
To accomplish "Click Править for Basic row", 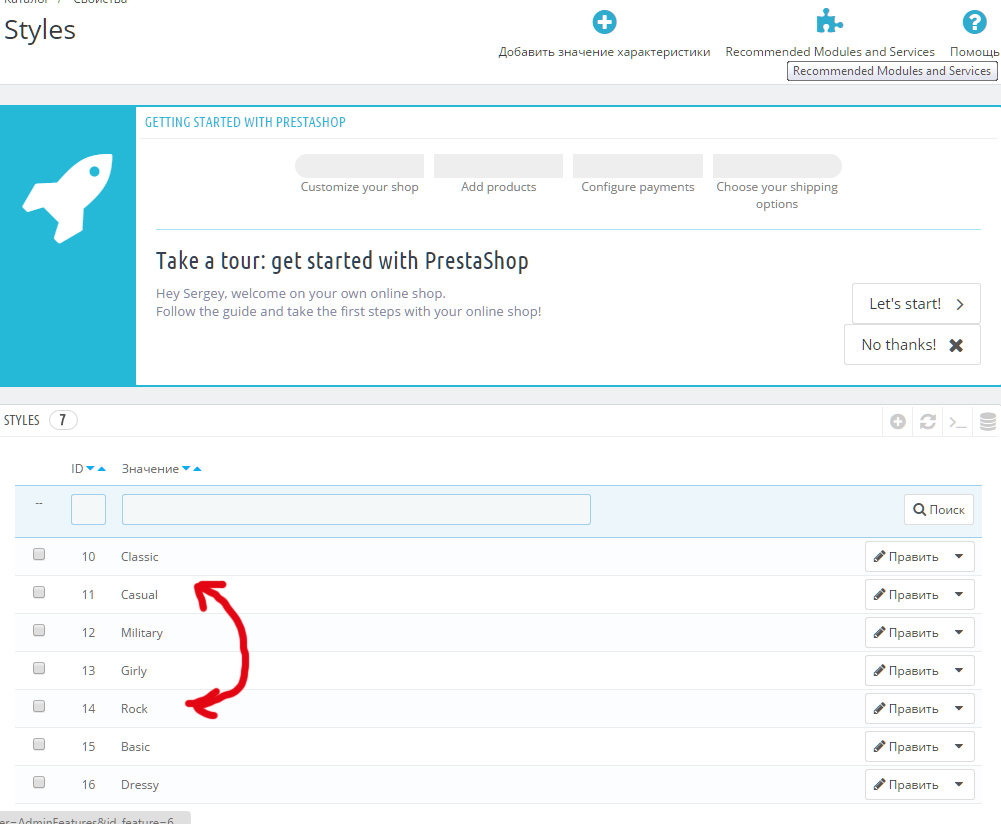I will tap(906, 746).
